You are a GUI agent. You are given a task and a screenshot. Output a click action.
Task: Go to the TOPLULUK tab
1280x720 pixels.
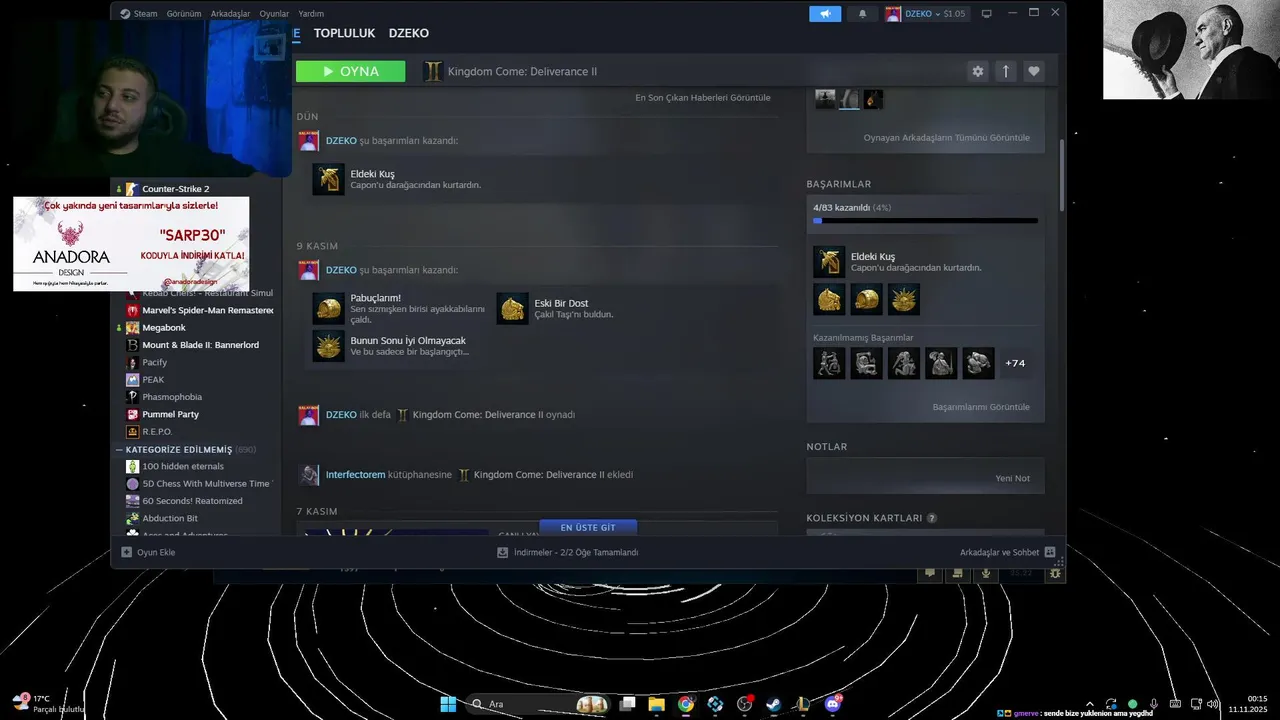coord(344,33)
